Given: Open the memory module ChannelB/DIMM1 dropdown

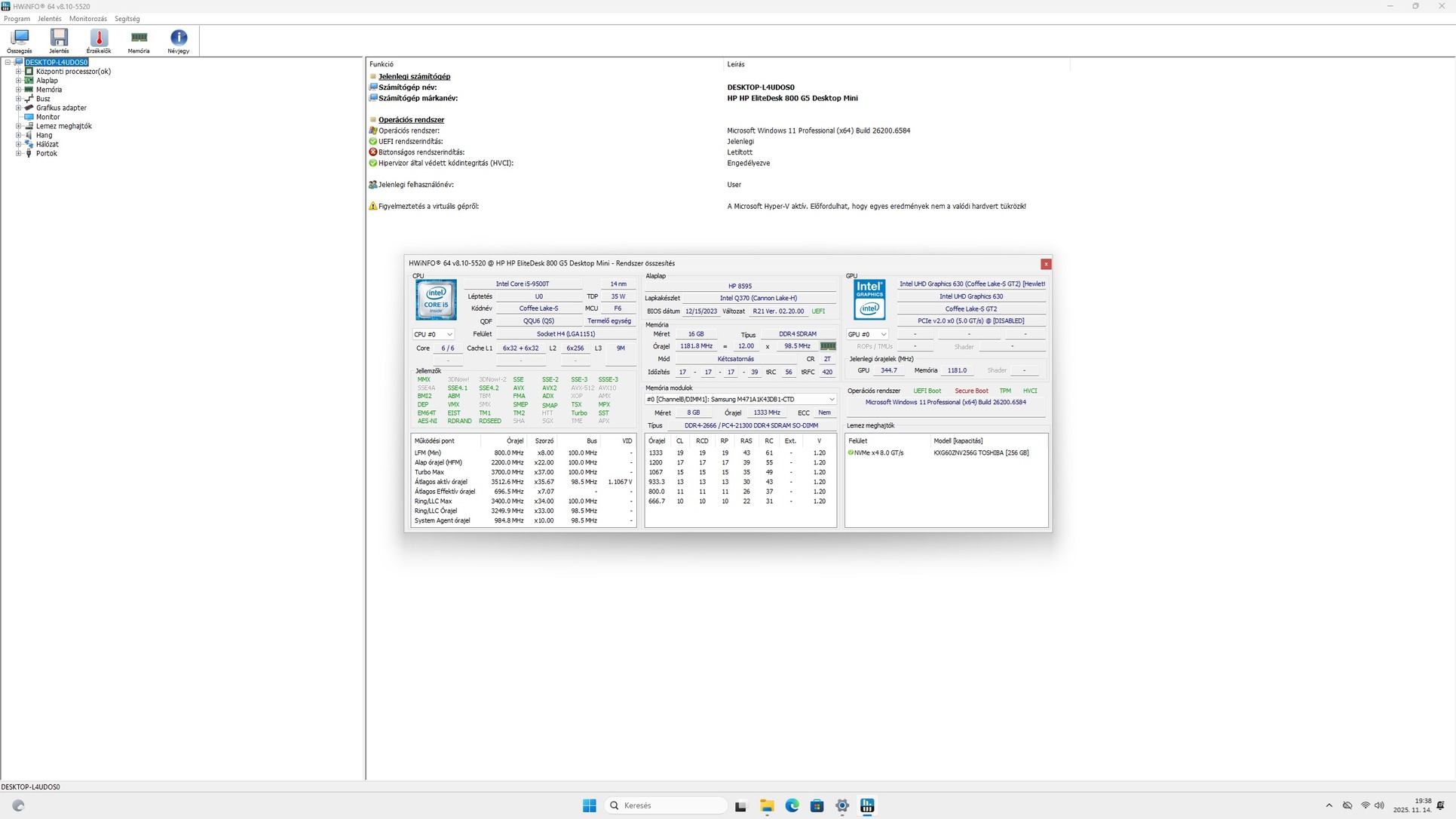Looking at the screenshot, I should click(740, 399).
